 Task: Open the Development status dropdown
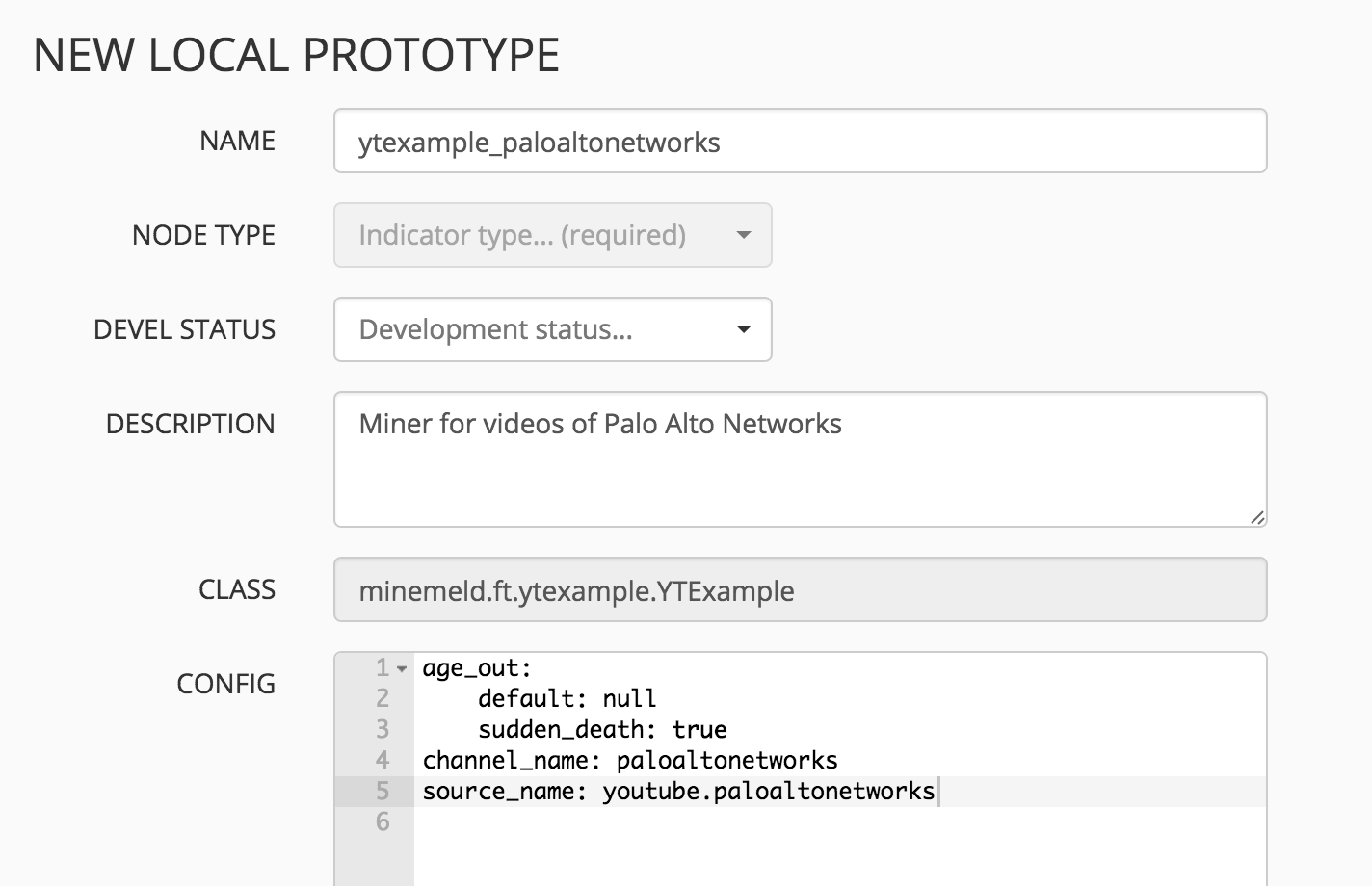(x=552, y=329)
